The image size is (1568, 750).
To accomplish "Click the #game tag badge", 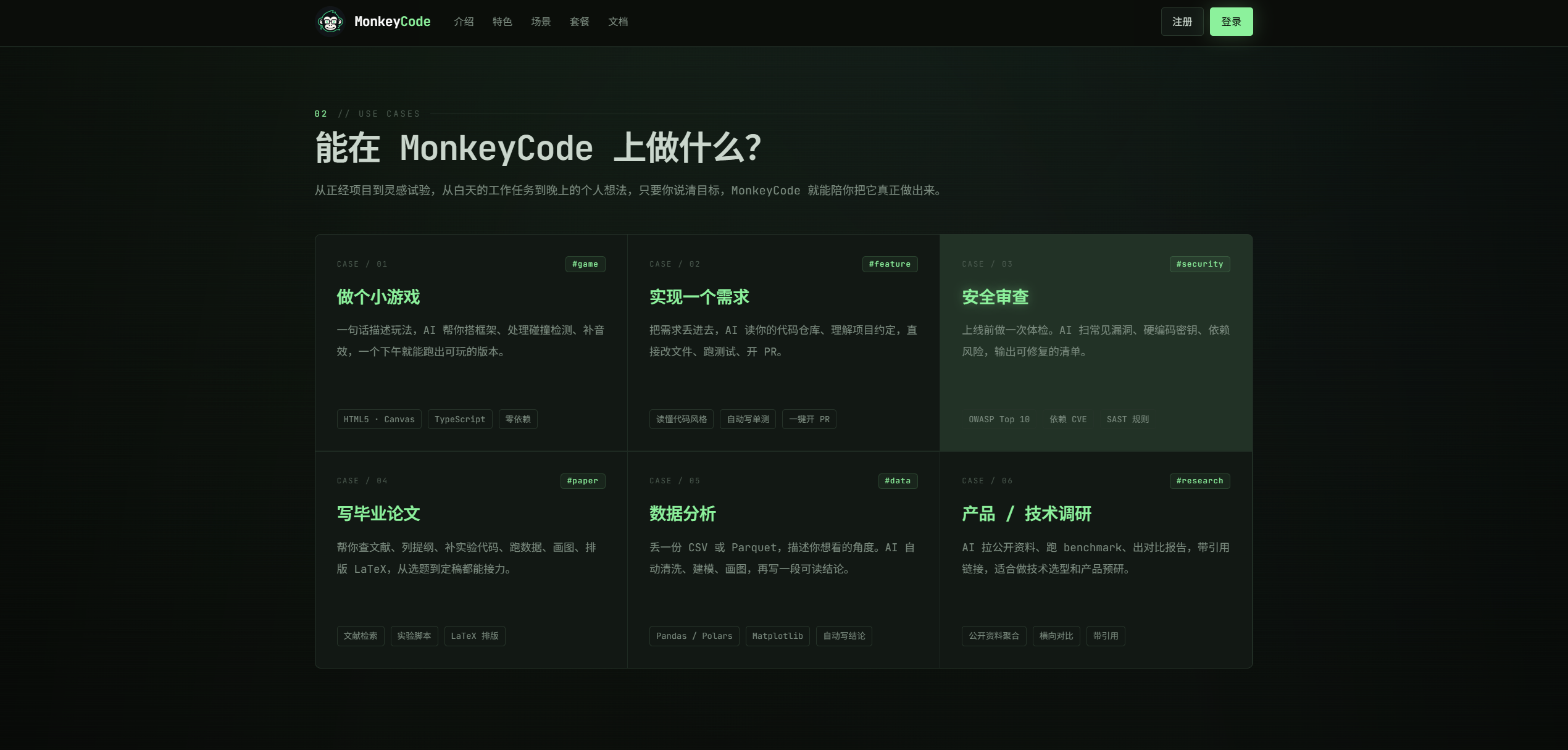I will point(585,264).
